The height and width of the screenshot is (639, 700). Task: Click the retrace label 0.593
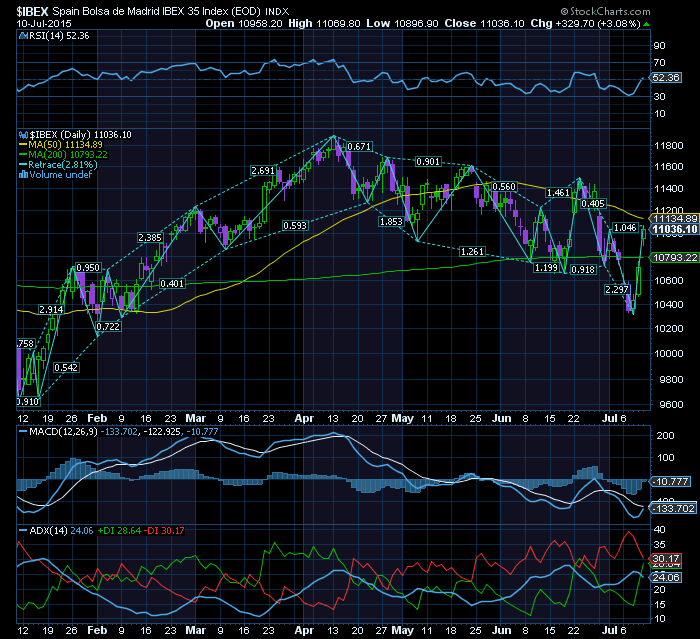click(x=295, y=226)
